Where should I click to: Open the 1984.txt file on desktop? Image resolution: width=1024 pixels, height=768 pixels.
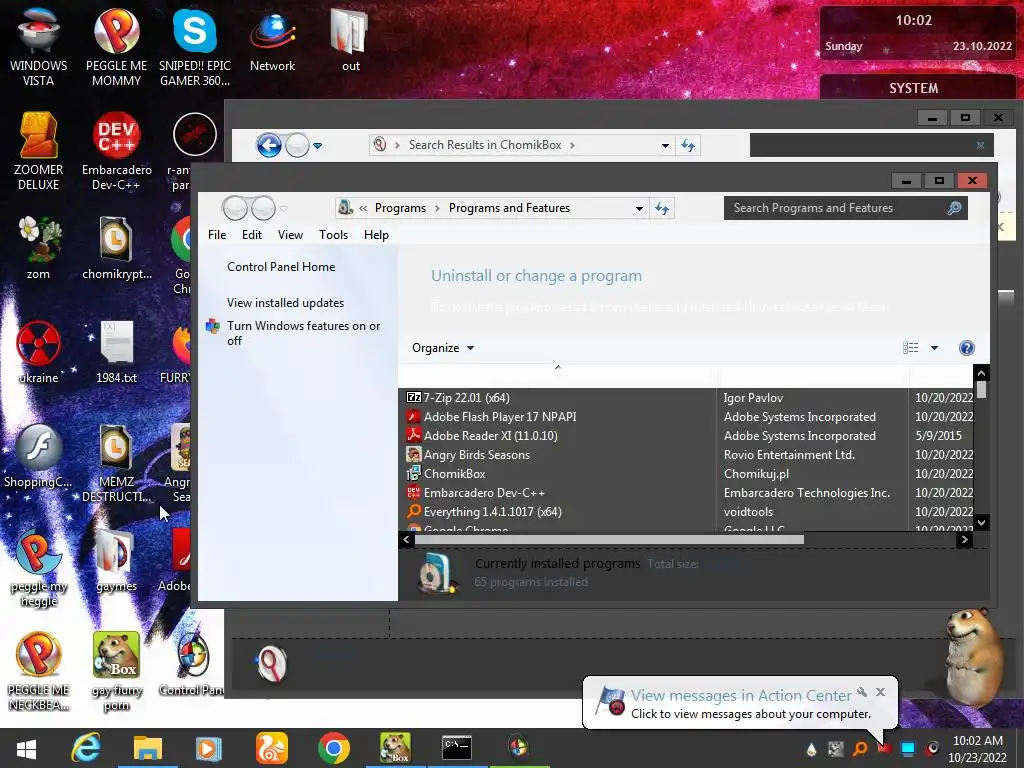(116, 351)
